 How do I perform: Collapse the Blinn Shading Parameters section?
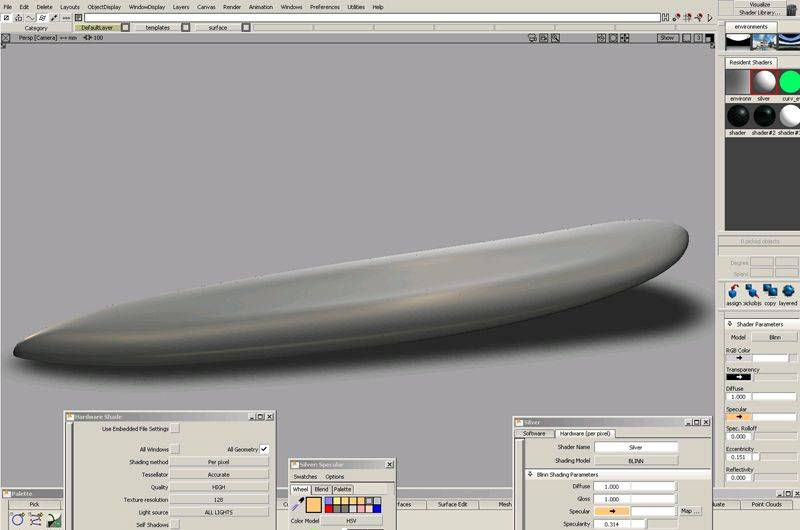click(530, 474)
